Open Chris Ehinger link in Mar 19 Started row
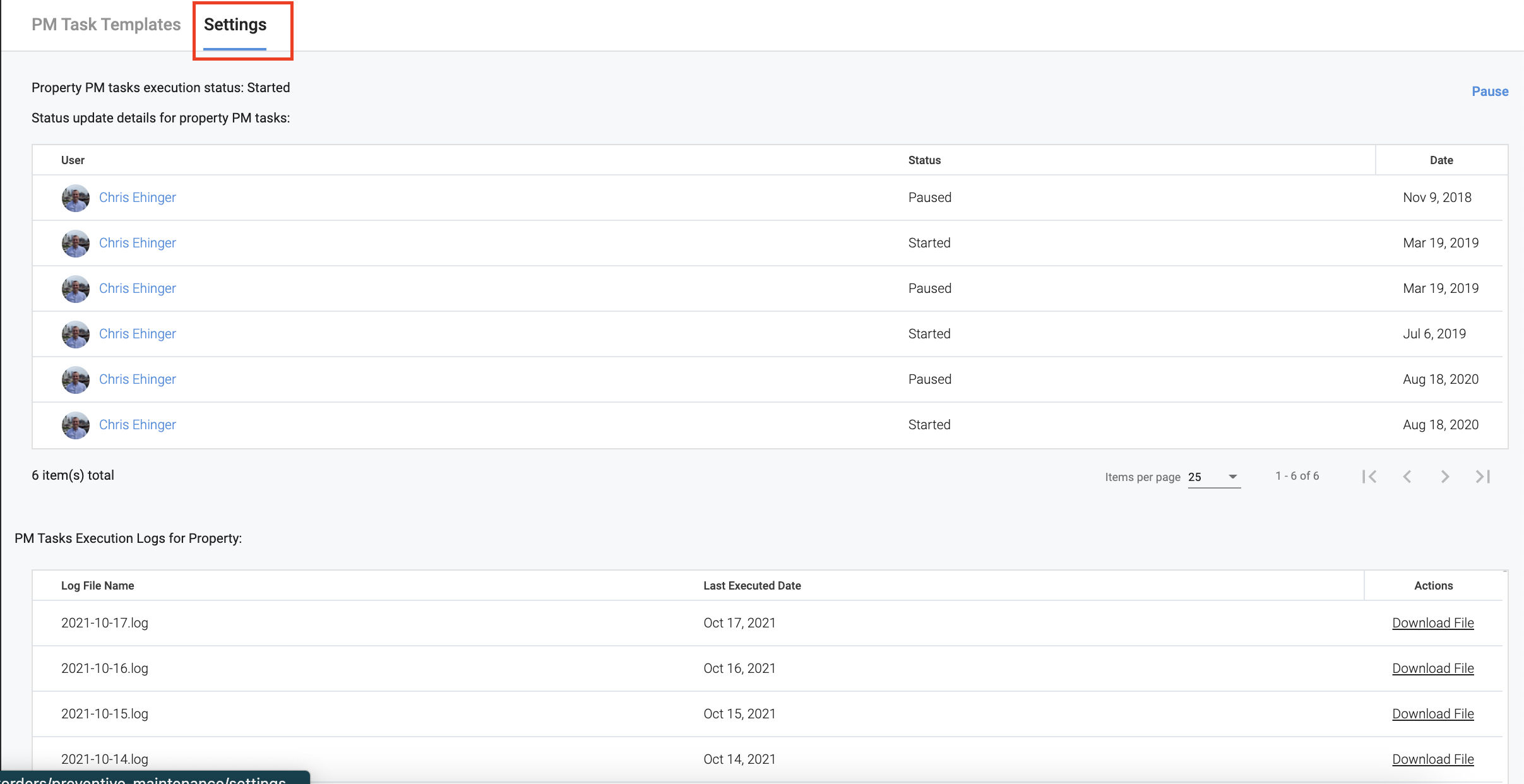This screenshot has height=784, width=1524. (137, 243)
